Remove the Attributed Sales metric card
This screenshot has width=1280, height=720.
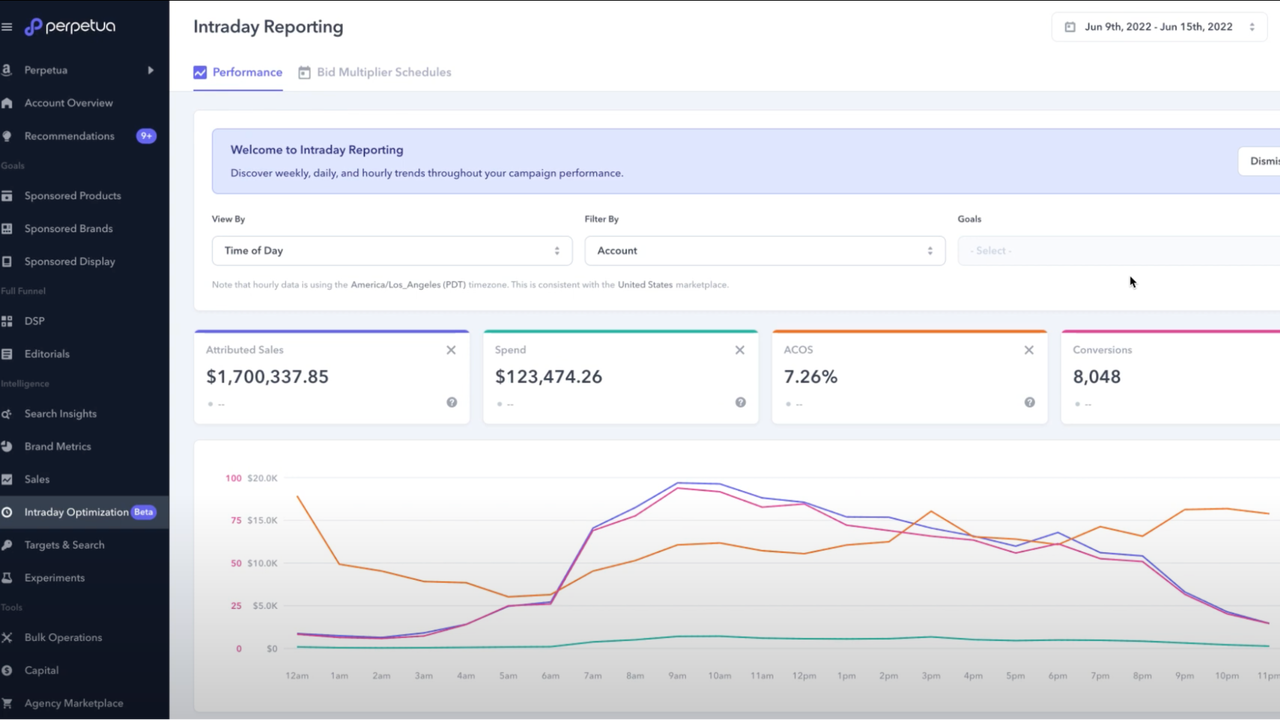451,350
